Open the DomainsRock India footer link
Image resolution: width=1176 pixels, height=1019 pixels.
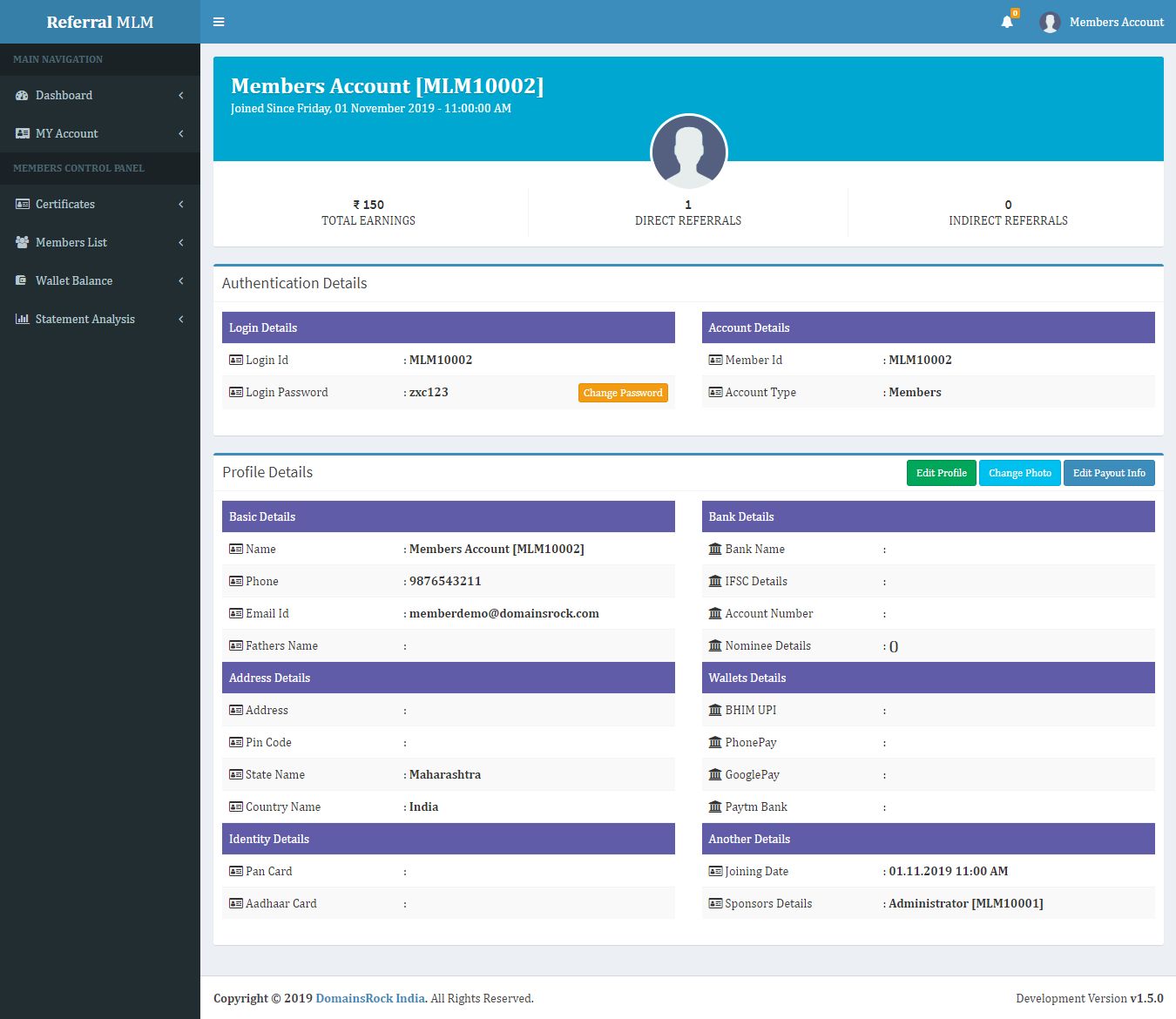370,998
